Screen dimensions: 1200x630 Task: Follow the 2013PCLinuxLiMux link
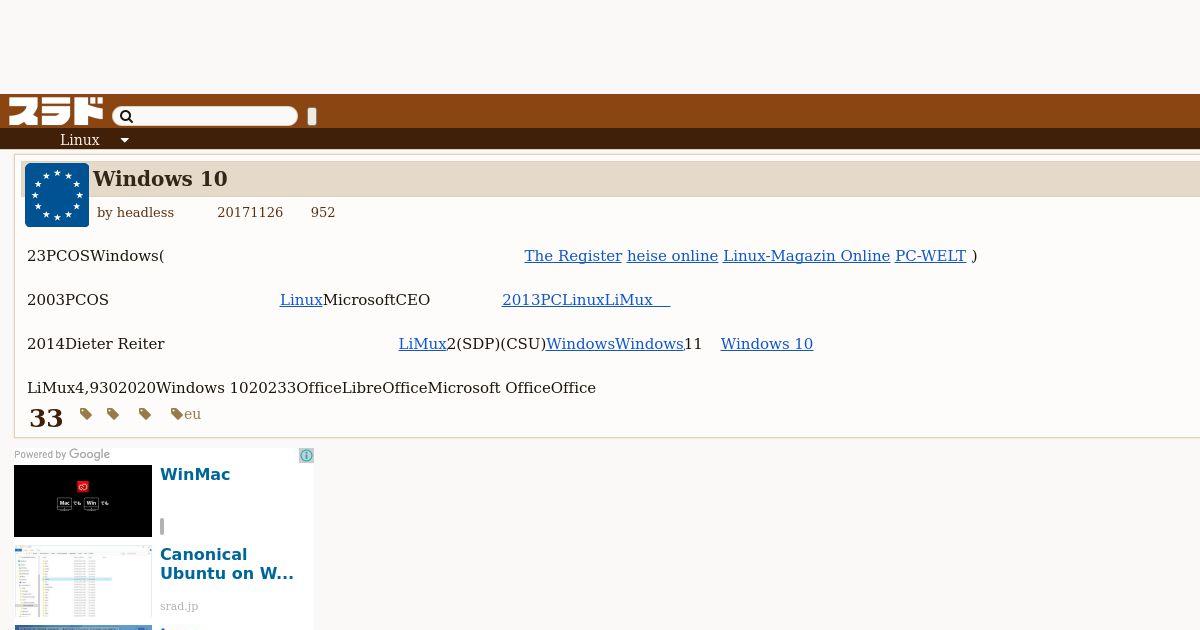(586, 300)
